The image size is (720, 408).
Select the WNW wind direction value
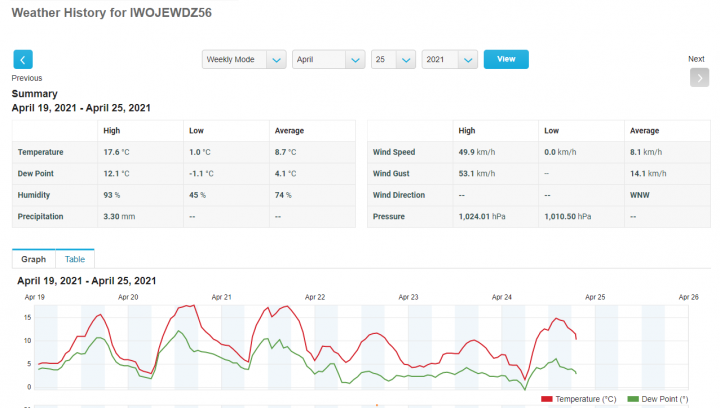pos(639,195)
